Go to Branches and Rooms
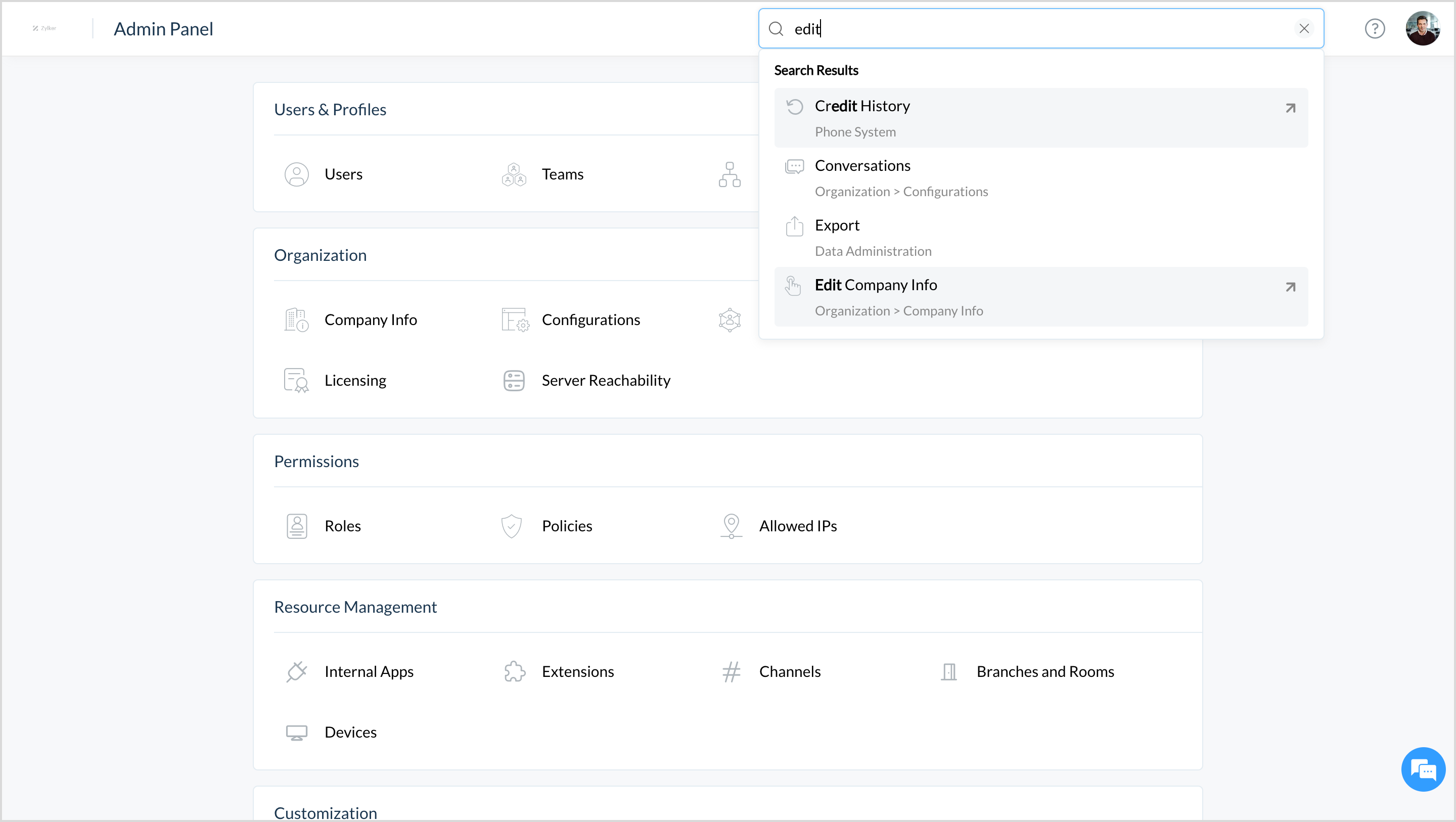Image resolution: width=1456 pixels, height=822 pixels. coord(1044,672)
